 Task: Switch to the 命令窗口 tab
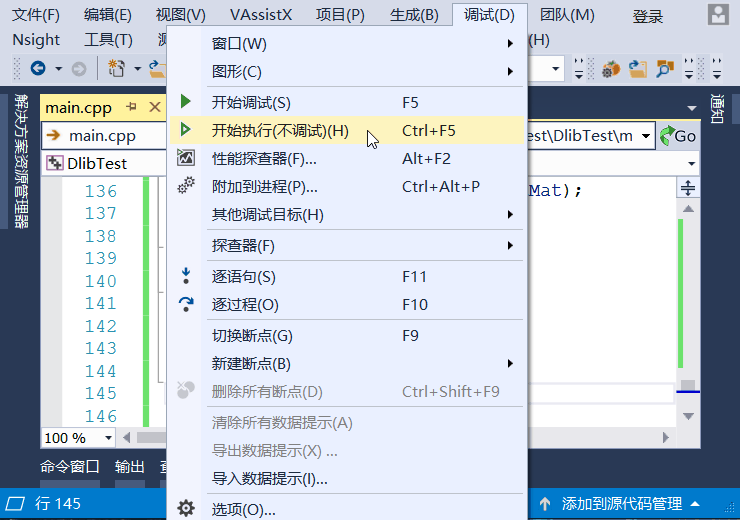(70, 467)
